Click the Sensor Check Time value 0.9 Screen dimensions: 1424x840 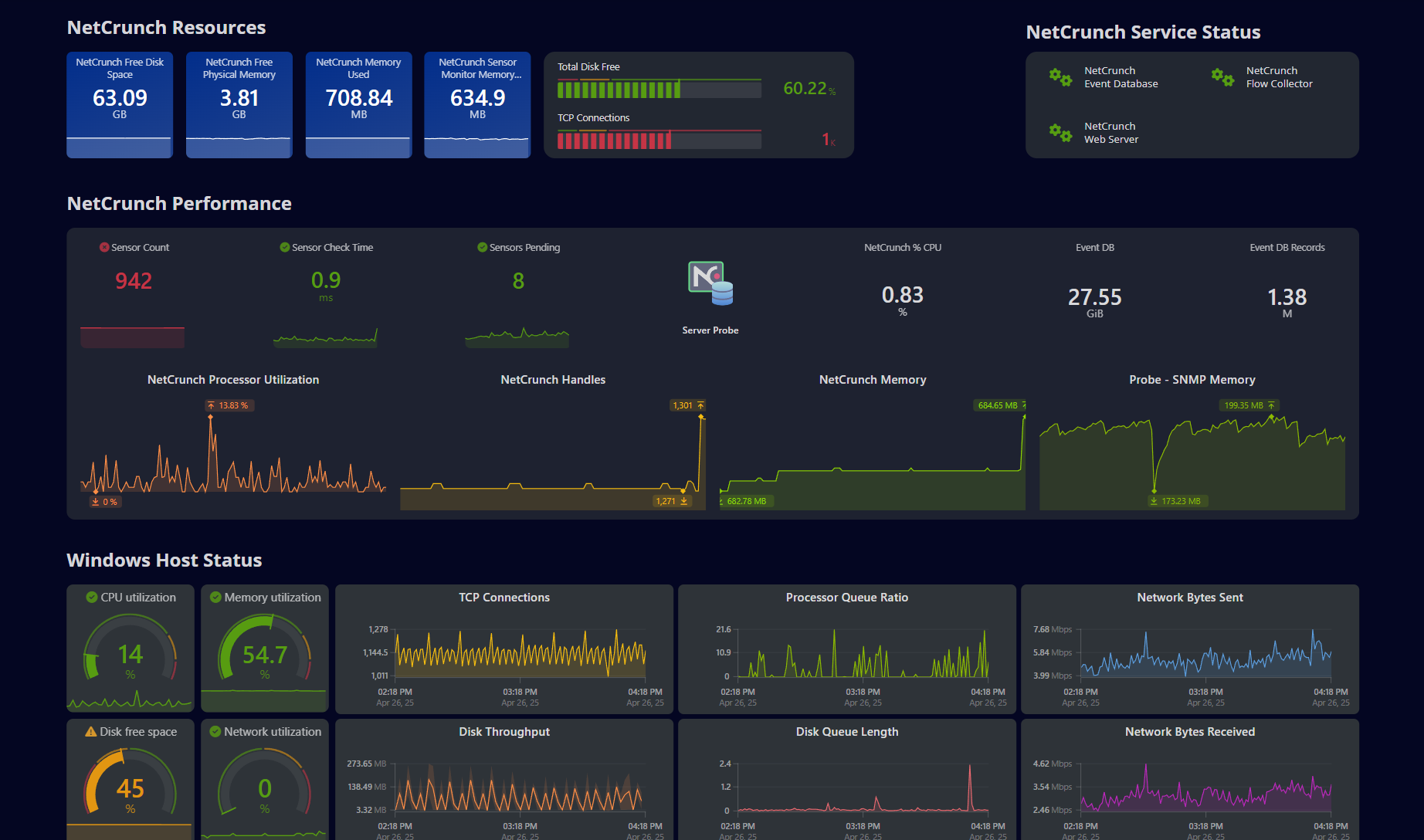click(326, 280)
